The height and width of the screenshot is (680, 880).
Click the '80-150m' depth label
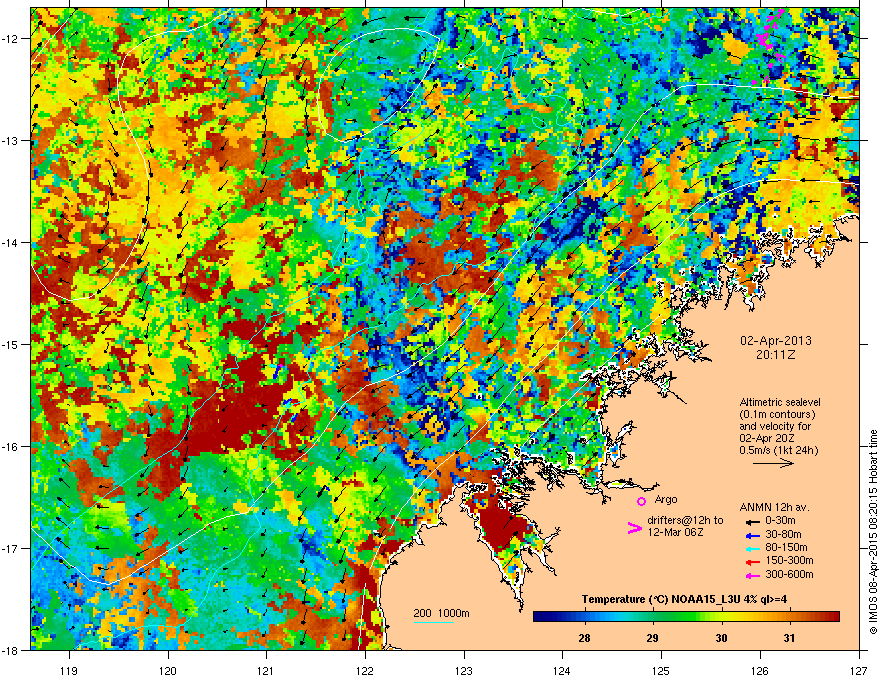(786, 548)
